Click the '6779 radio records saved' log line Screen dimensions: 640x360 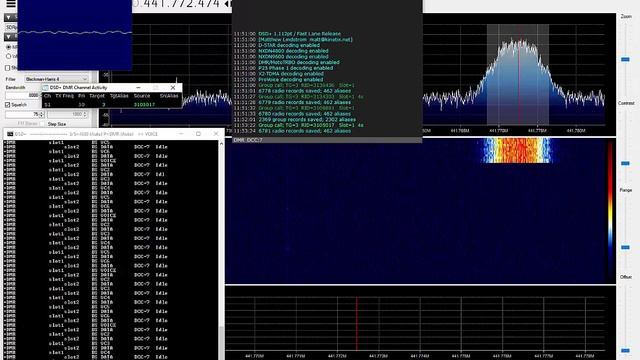point(304,102)
